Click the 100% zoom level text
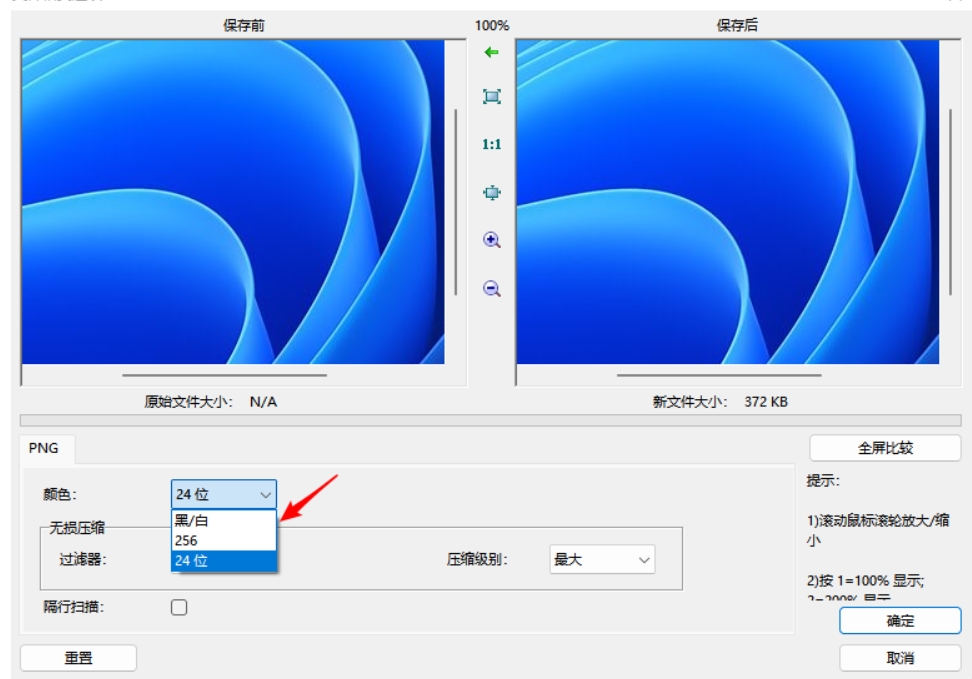972x679 pixels. pos(492,25)
